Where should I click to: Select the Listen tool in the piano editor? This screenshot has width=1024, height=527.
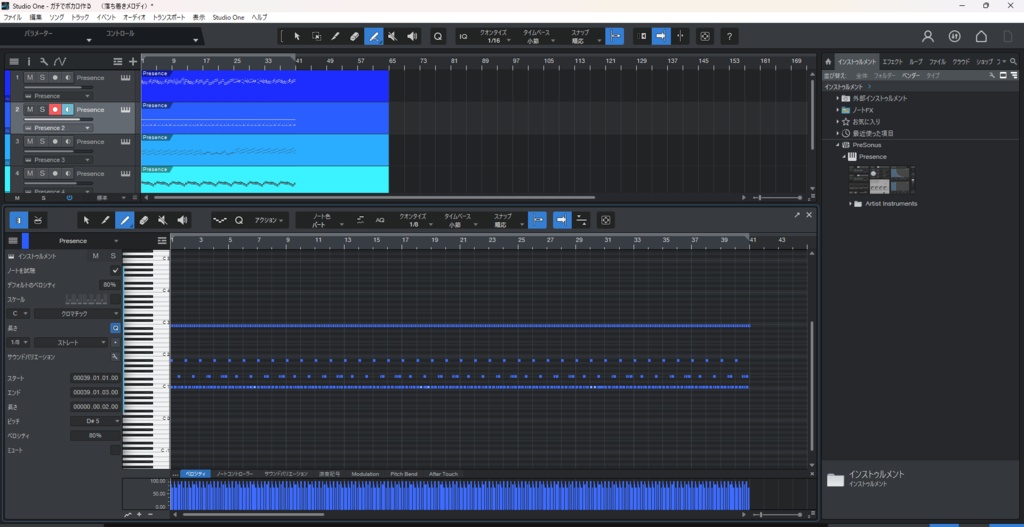182,220
